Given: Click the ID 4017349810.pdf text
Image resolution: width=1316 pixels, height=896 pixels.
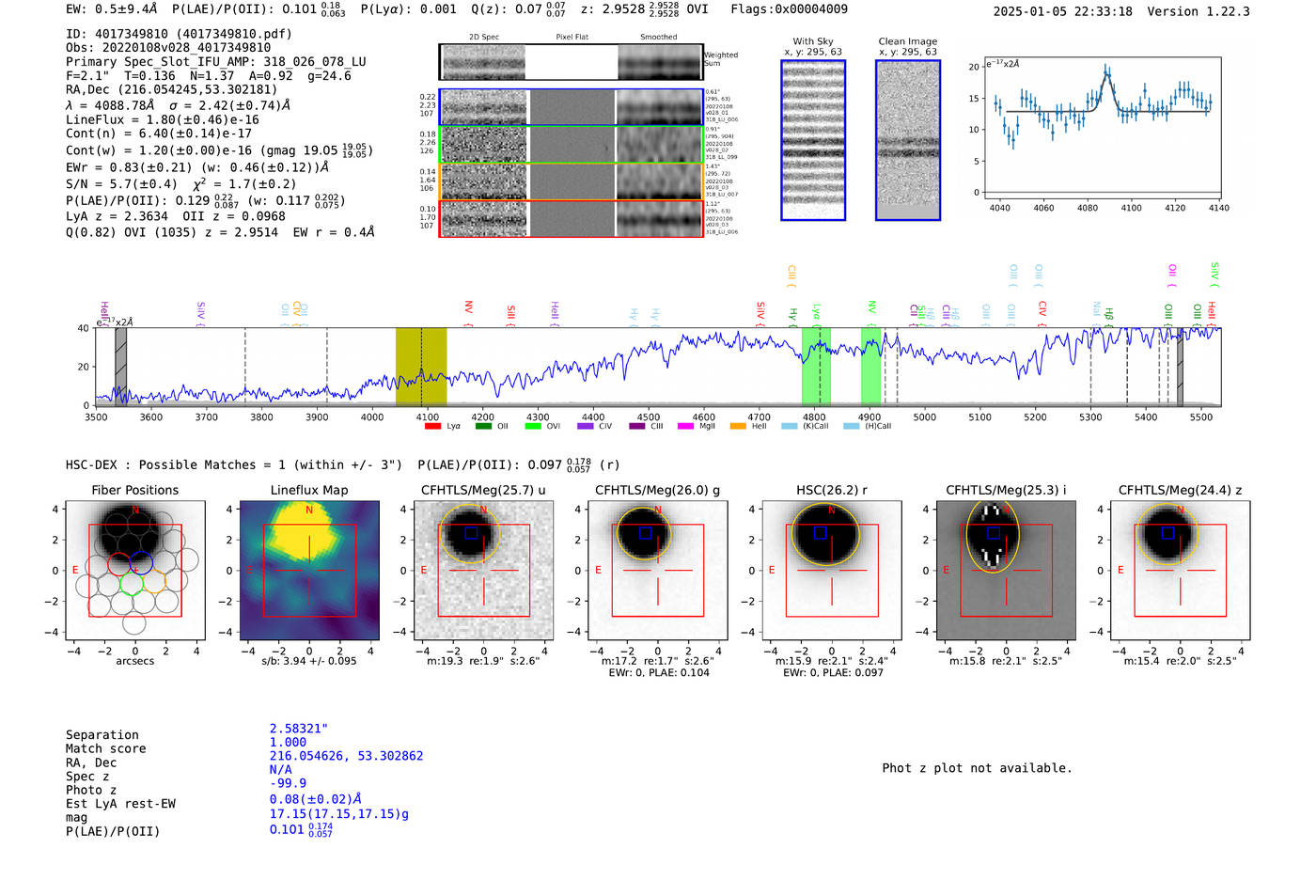Looking at the screenshot, I should pyautogui.click(x=179, y=34).
